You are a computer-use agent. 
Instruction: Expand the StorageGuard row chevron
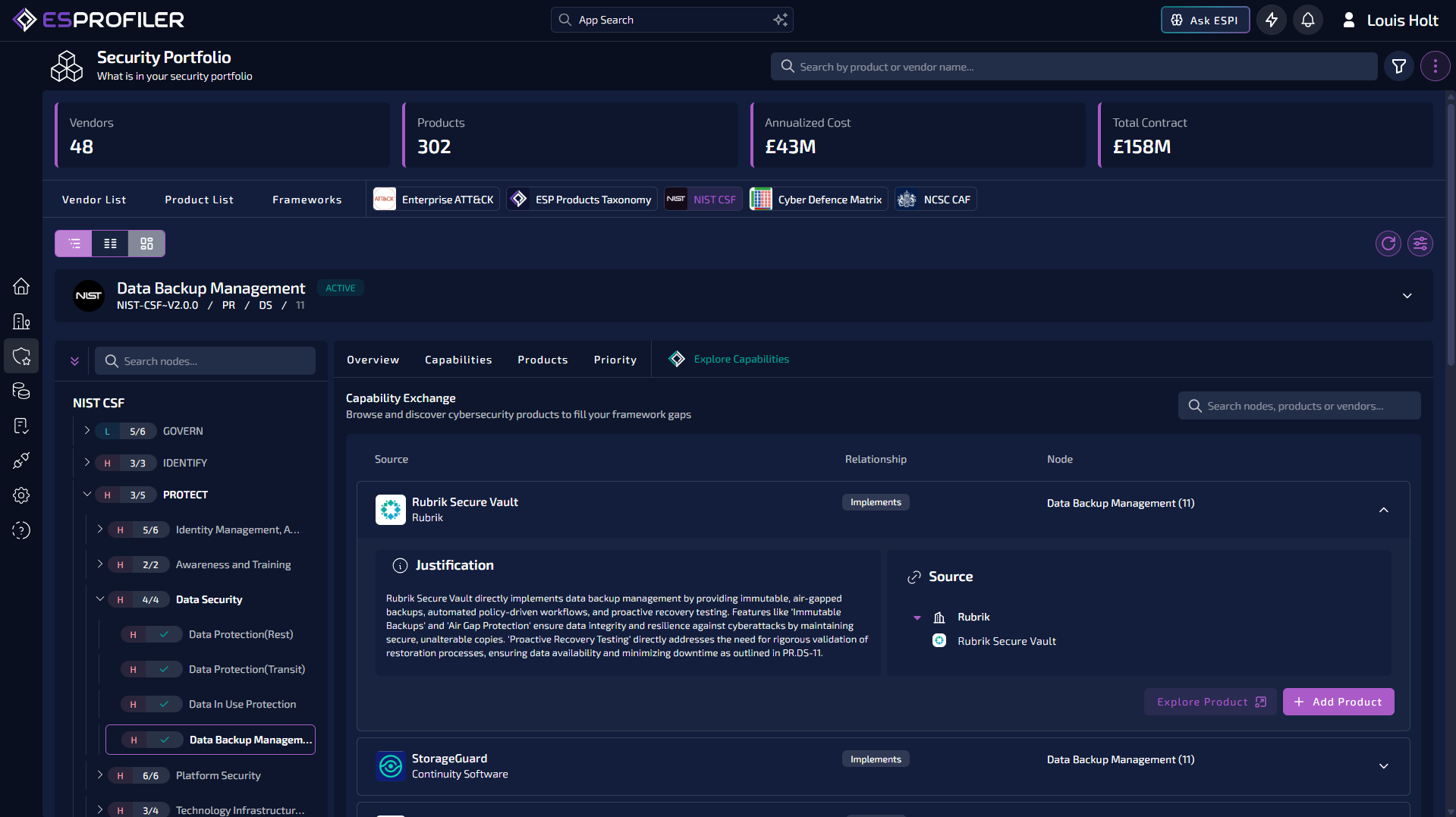[x=1384, y=766]
